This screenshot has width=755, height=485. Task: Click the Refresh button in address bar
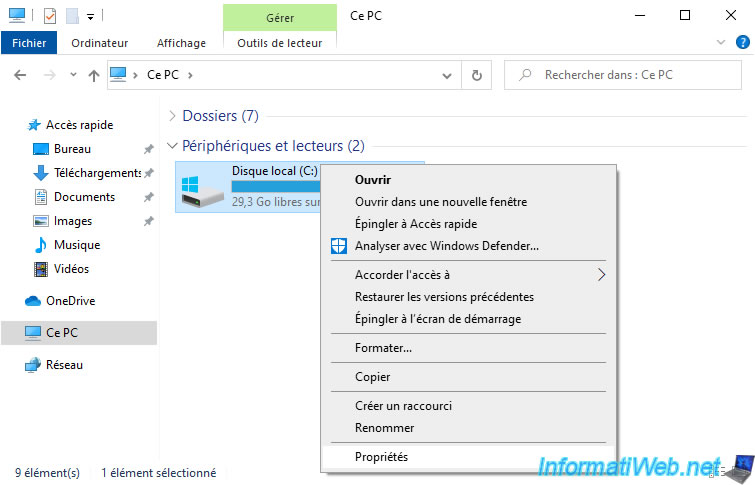click(x=477, y=75)
